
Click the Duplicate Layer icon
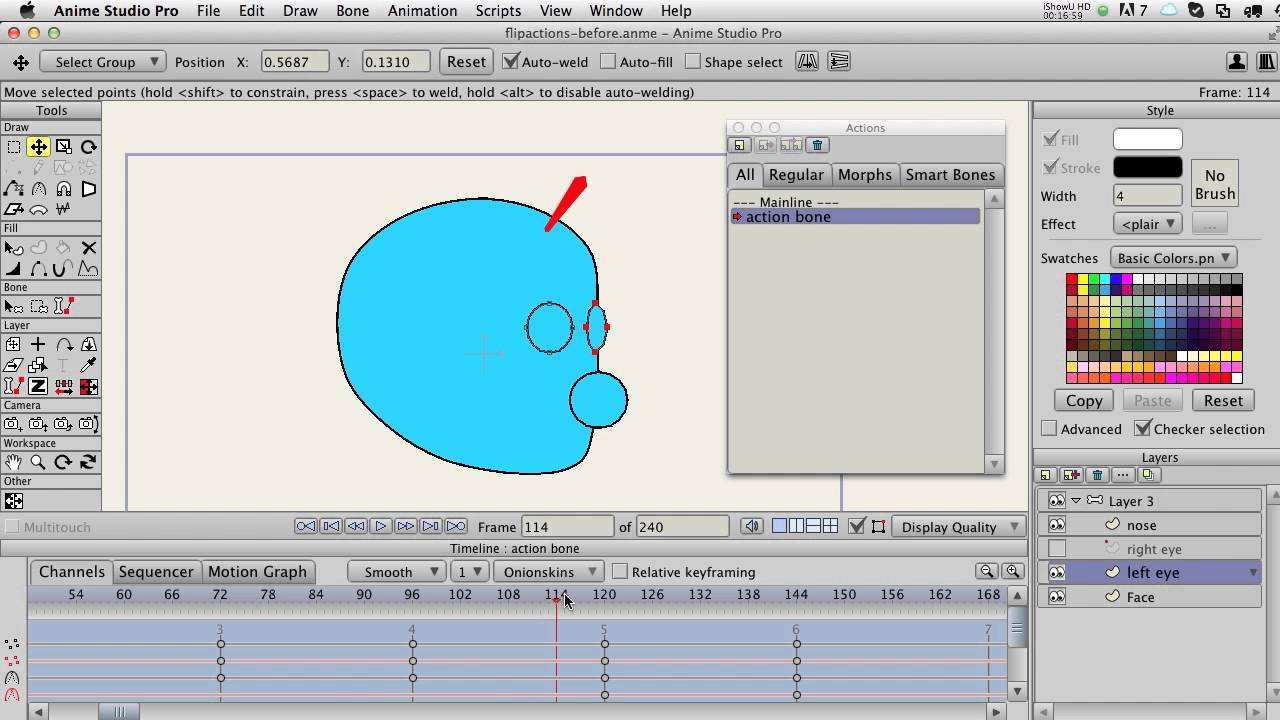point(1149,476)
